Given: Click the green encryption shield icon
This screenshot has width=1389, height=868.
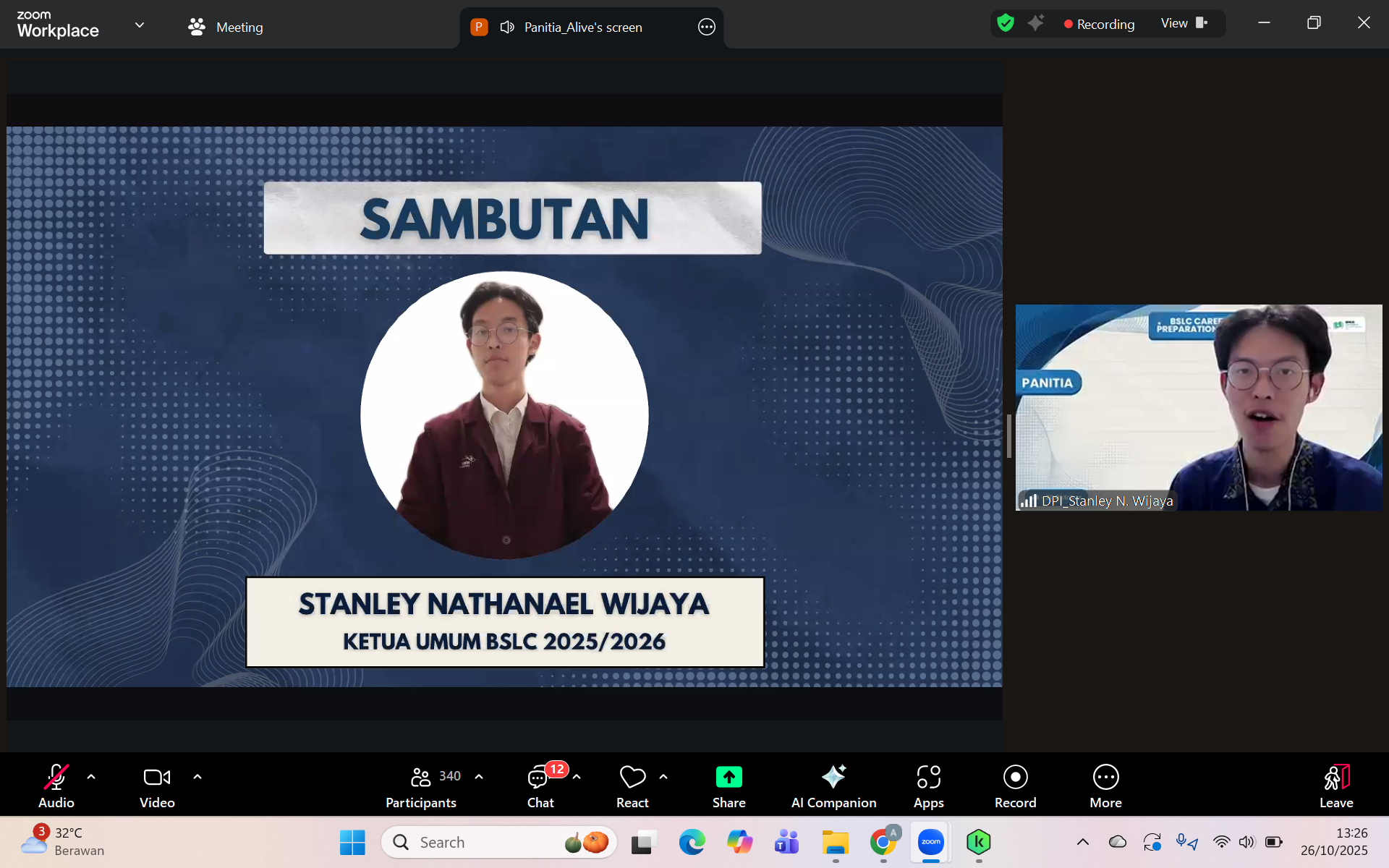Looking at the screenshot, I should point(1006,23).
